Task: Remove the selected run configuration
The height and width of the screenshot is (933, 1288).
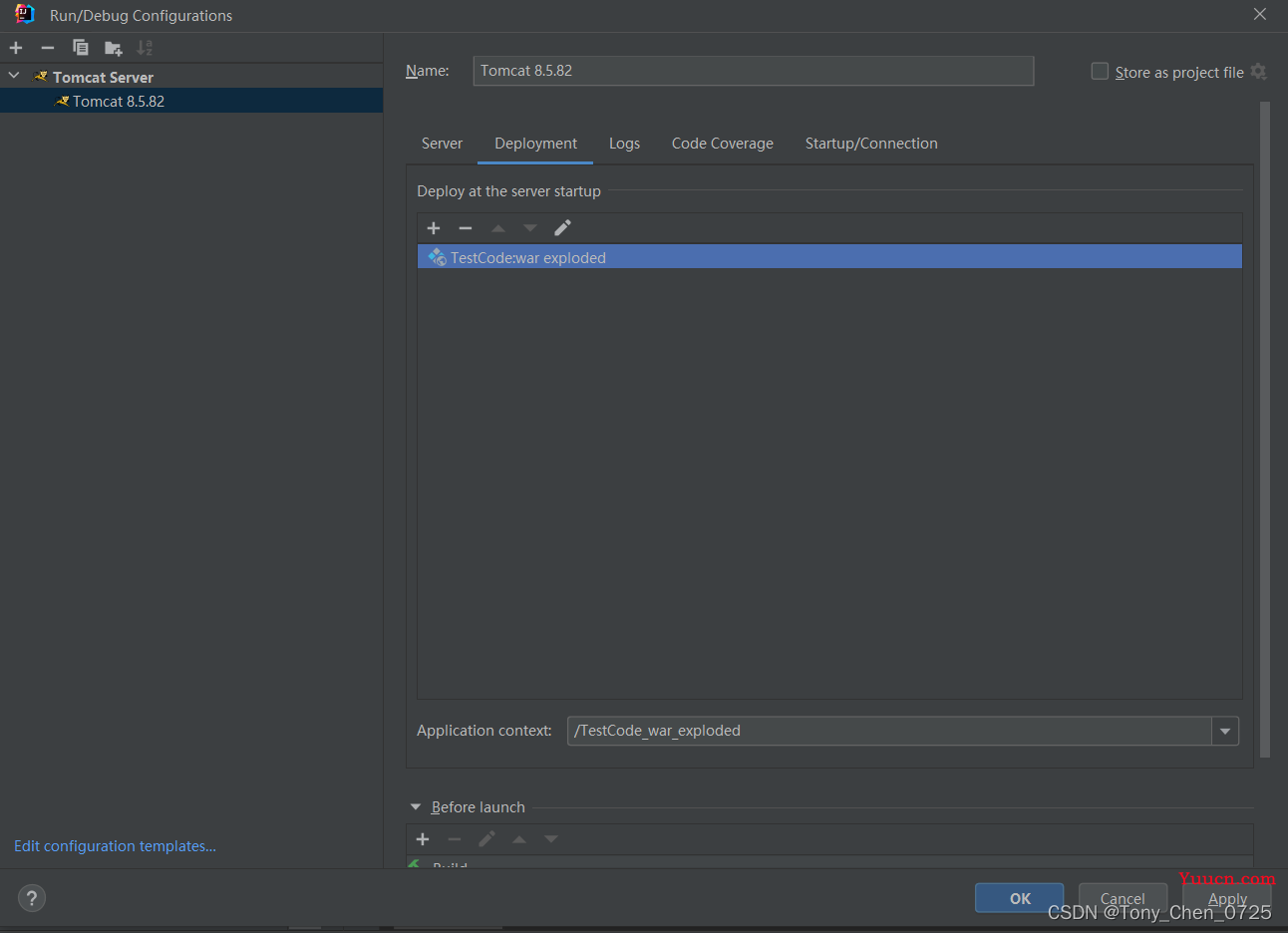Action: [48, 48]
